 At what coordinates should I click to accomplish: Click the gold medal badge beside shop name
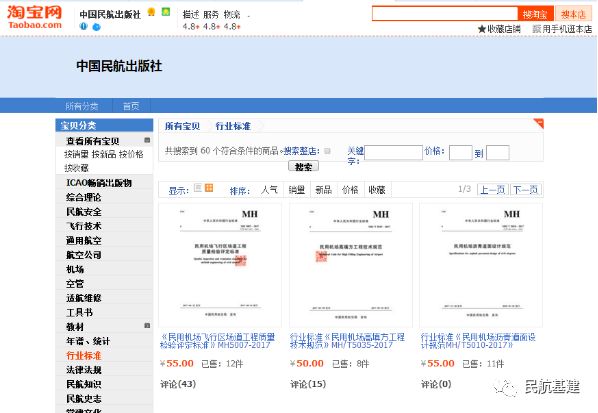[151, 12]
